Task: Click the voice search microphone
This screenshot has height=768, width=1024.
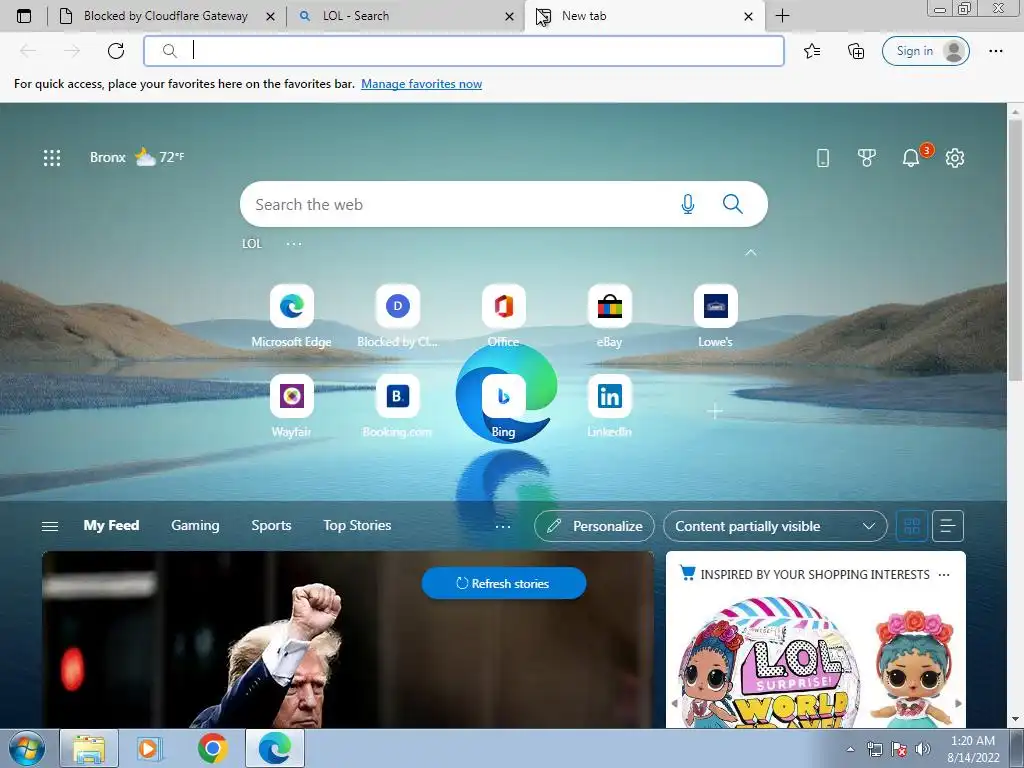Action: [688, 204]
